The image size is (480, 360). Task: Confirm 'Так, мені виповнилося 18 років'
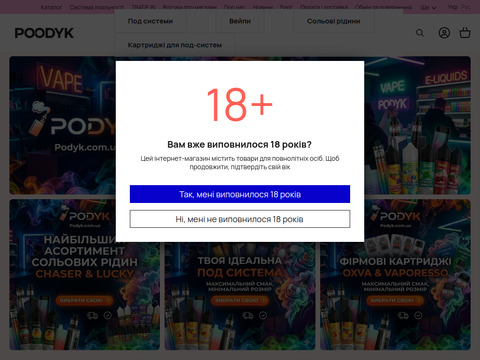240,194
